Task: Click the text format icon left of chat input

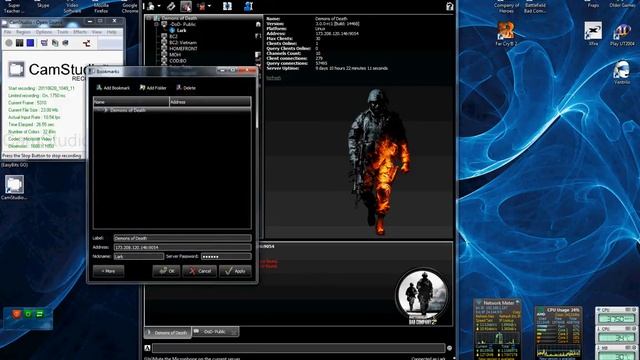Action: point(147,348)
